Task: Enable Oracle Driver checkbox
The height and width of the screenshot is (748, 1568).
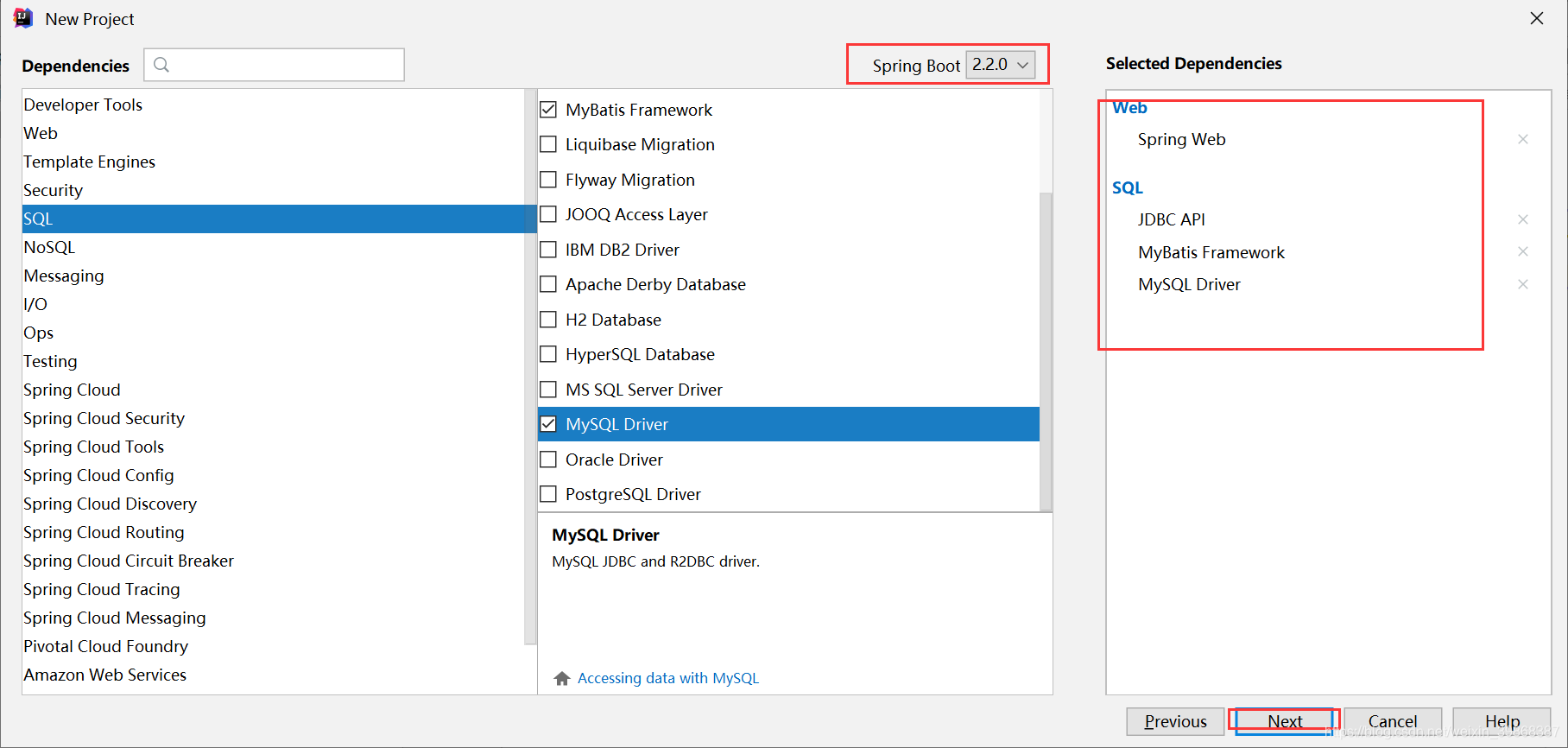Action: tap(548, 460)
